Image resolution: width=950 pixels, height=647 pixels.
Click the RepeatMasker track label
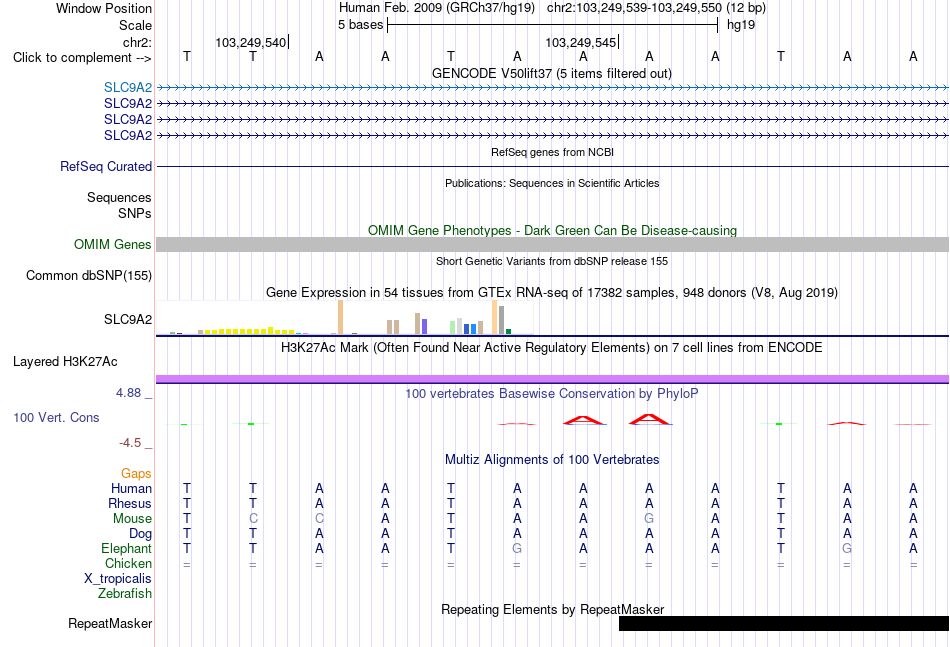[x=110, y=623]
